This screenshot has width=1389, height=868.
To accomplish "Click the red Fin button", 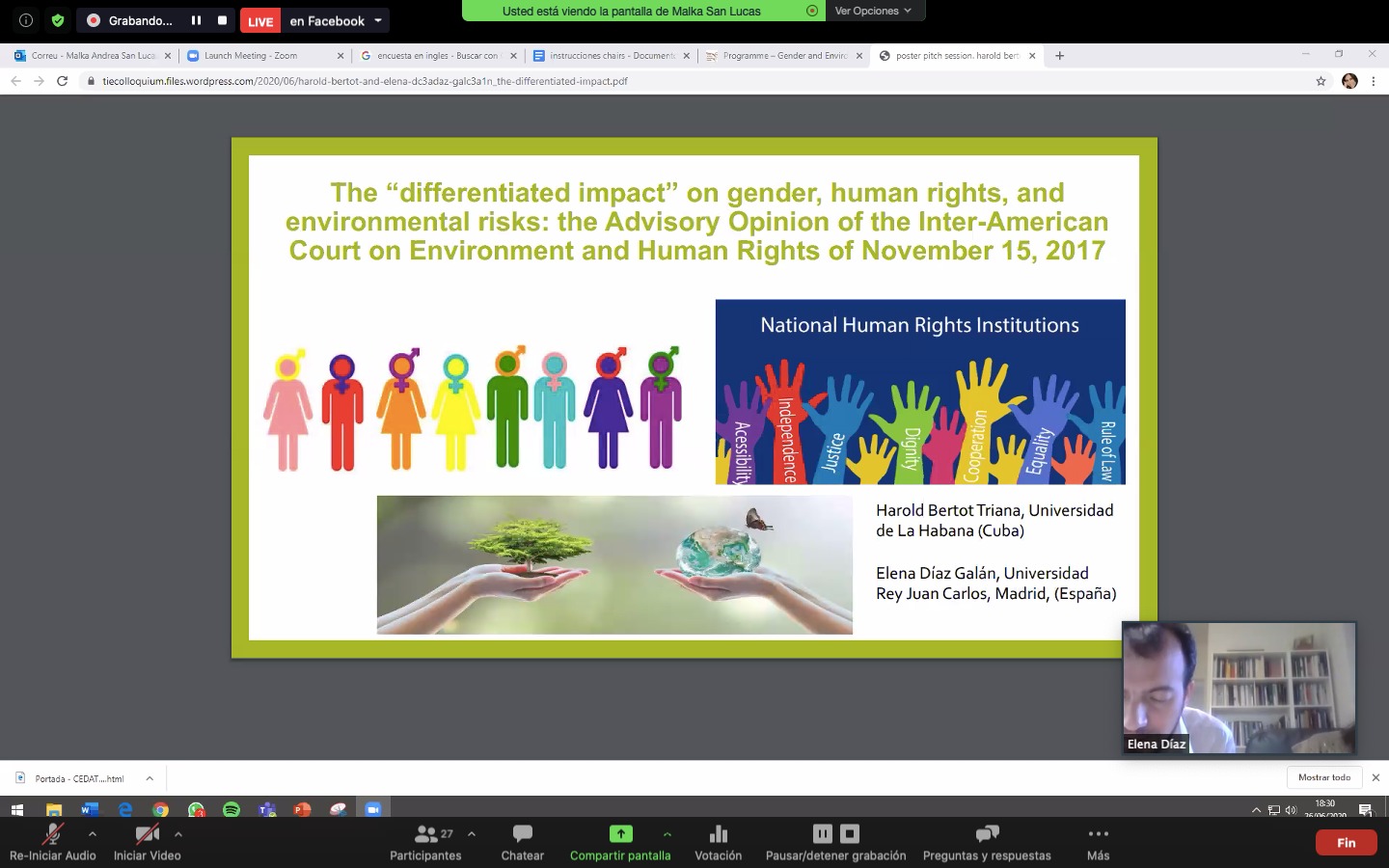I will (x=1346, y=842).
